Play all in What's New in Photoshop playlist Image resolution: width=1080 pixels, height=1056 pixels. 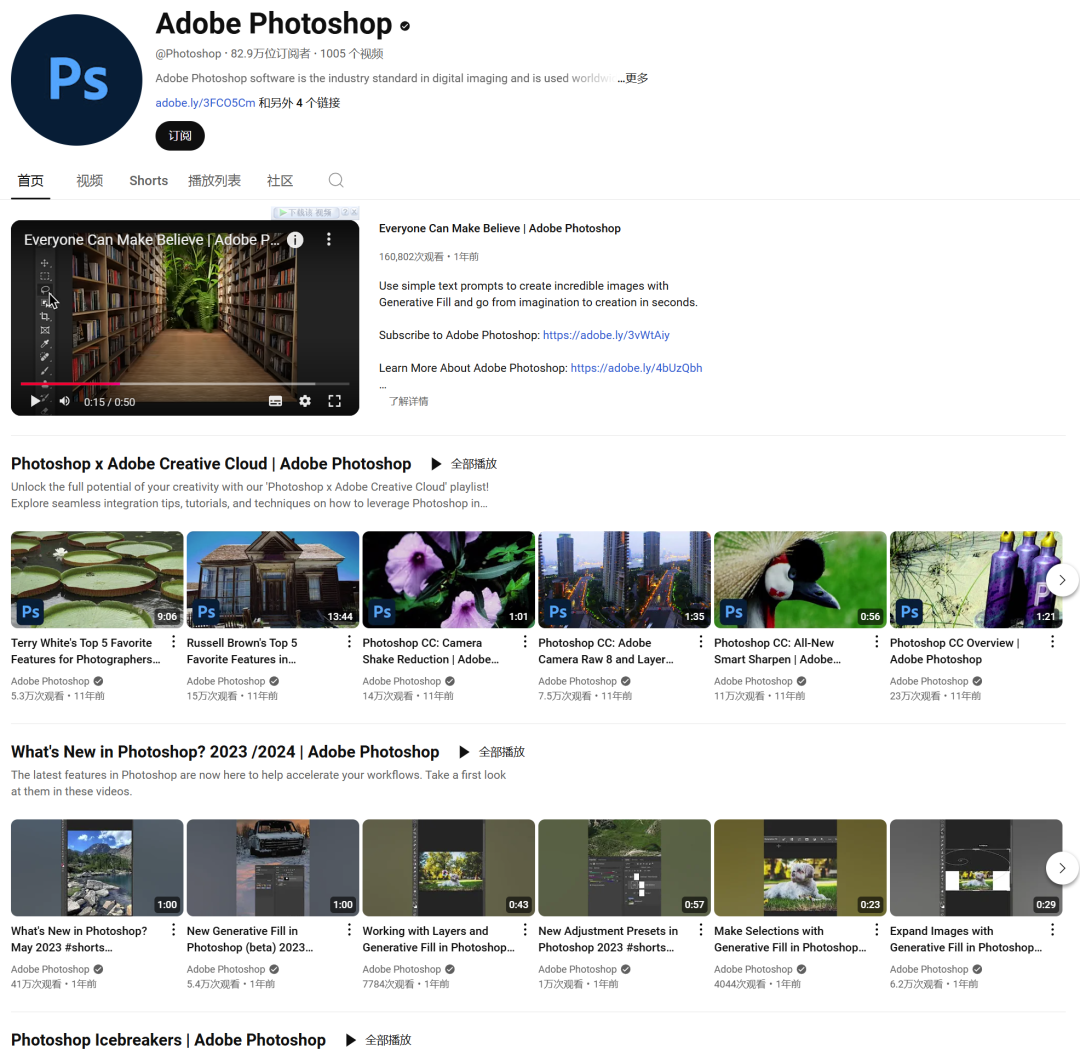point(492,752)
